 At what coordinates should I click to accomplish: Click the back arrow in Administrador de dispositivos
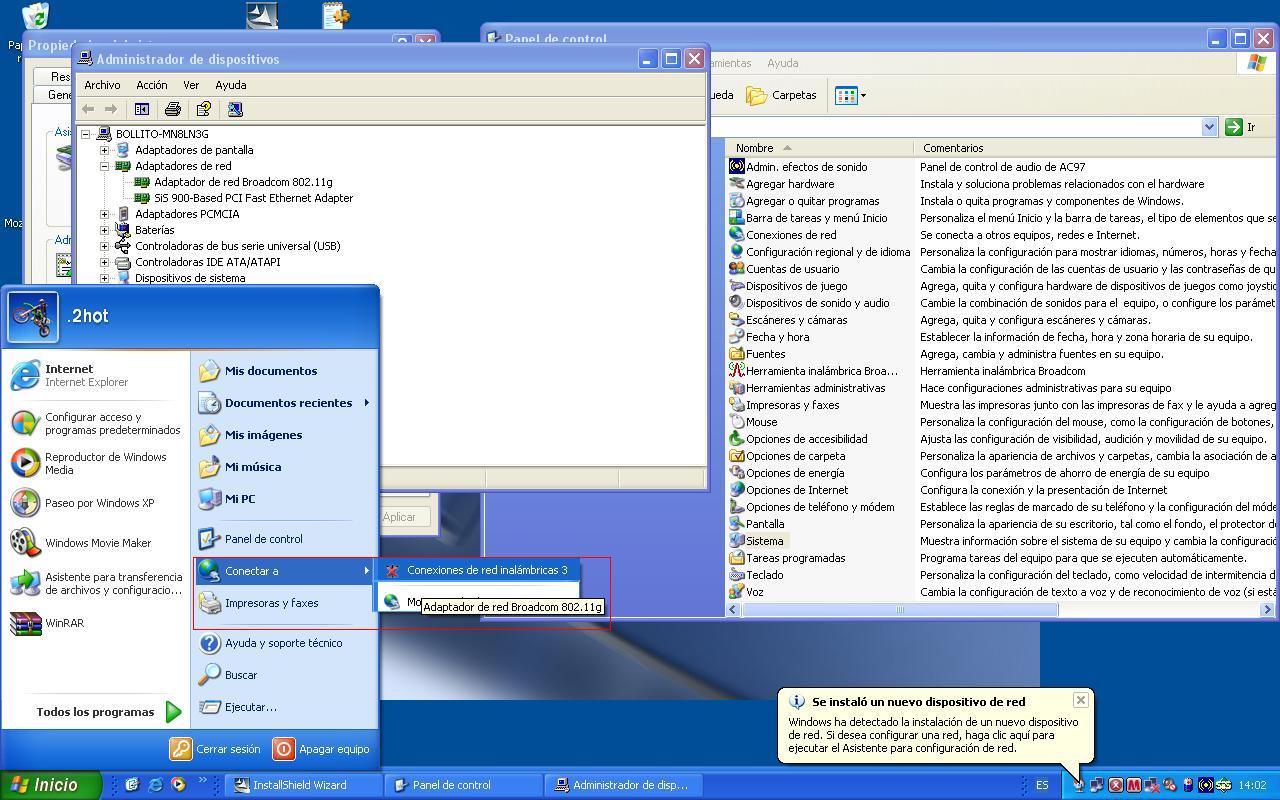click(88, 109)
